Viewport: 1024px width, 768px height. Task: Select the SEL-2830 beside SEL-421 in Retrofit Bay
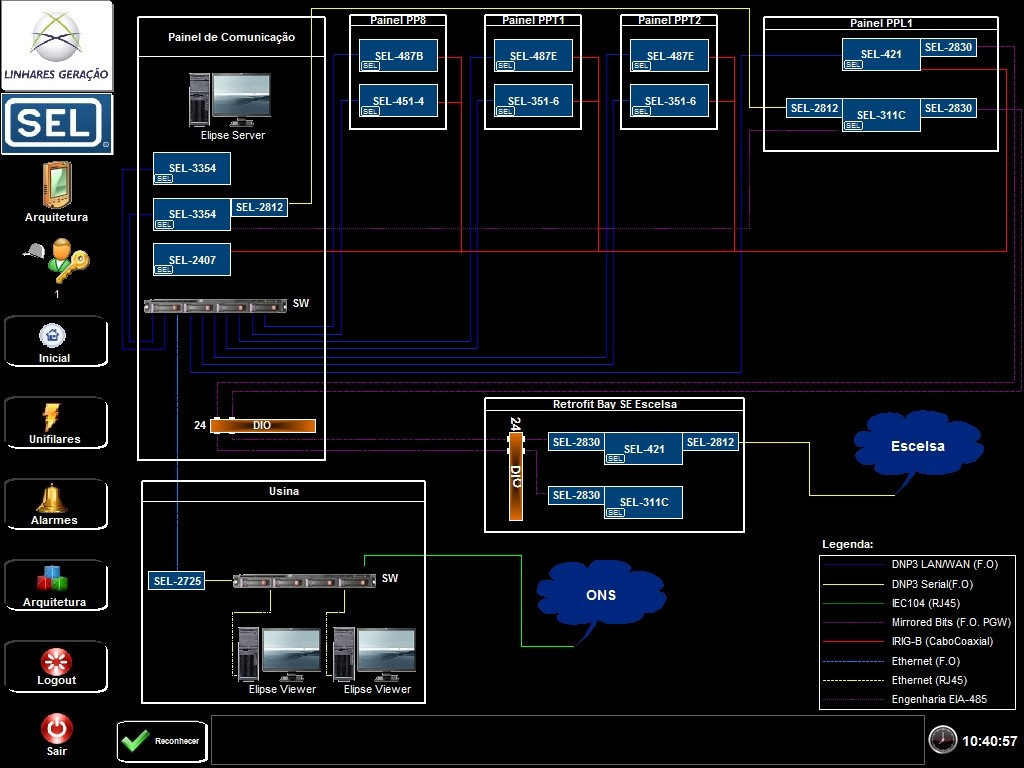(x=576, y=442)
